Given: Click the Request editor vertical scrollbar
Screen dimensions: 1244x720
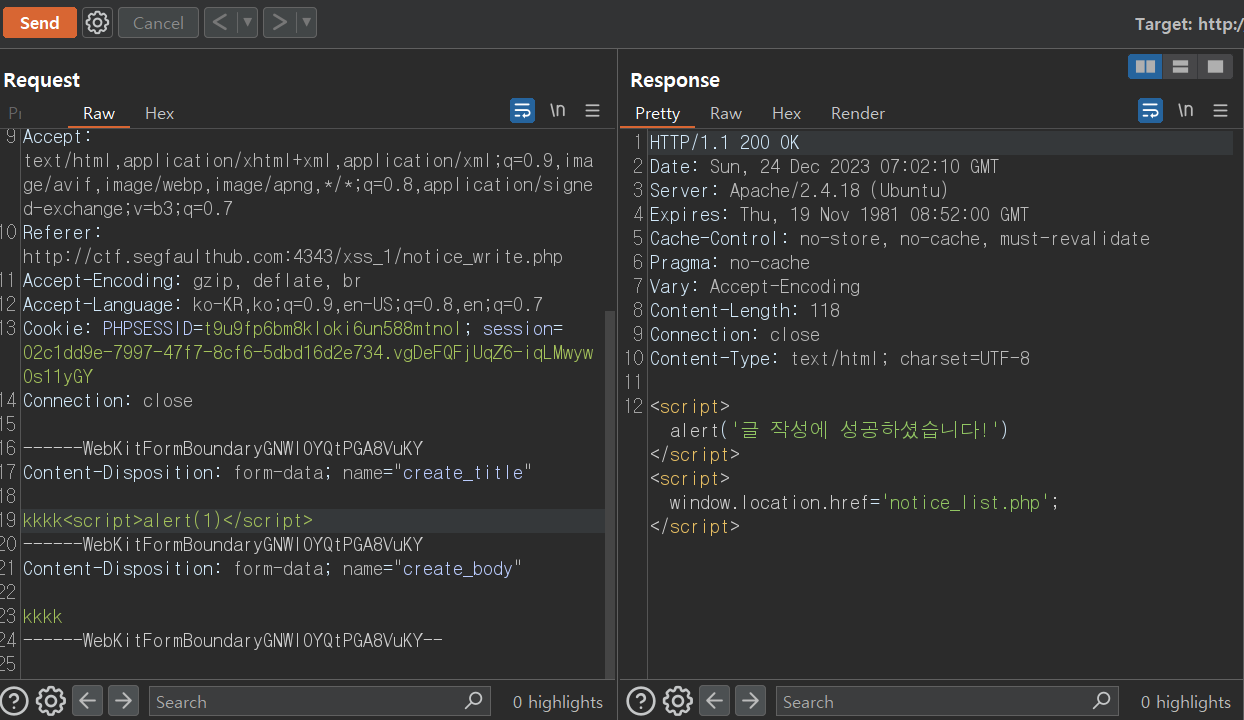Looking at the screenshot, I should coord(610,494).
